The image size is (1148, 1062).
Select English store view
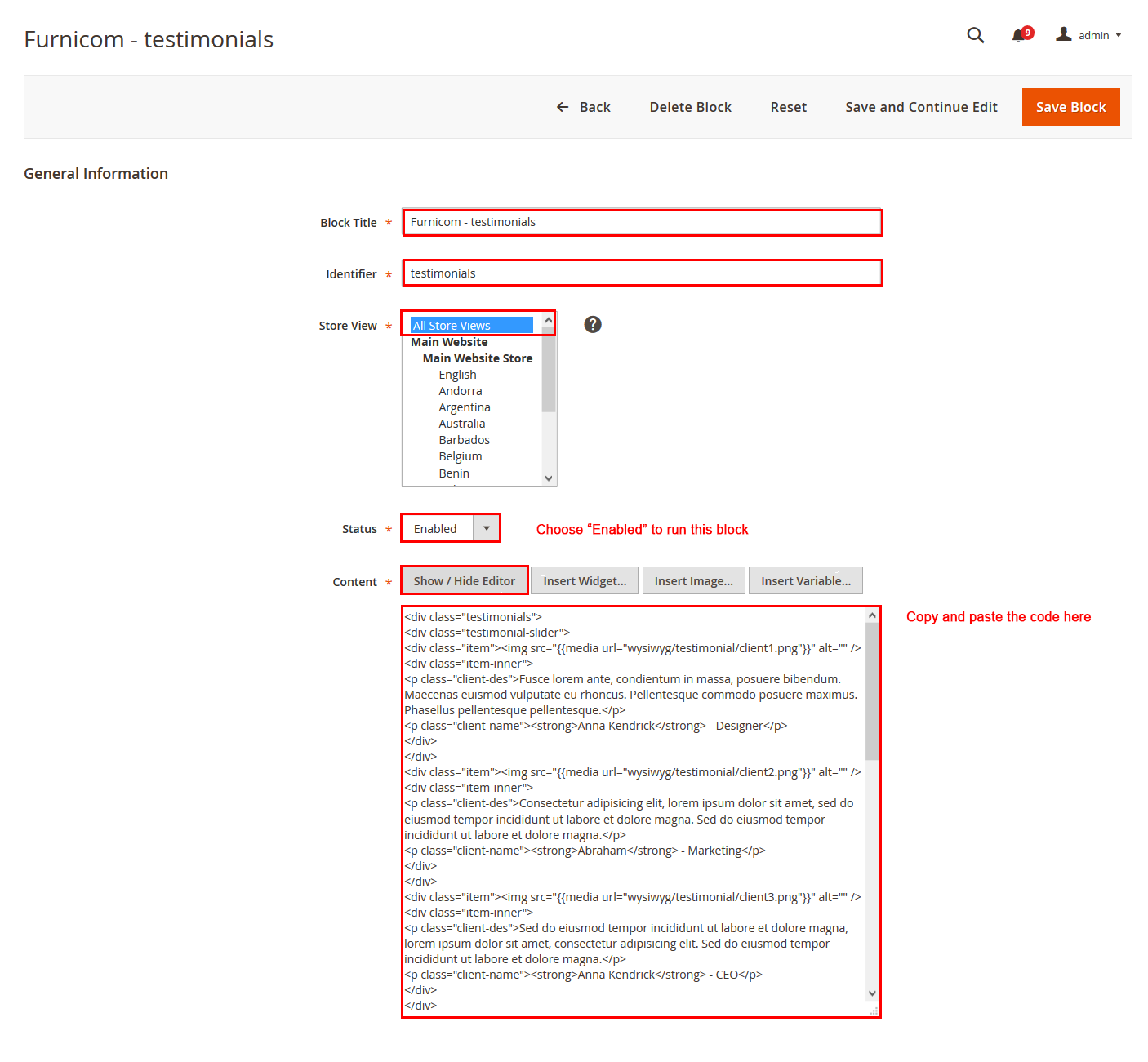457,375
